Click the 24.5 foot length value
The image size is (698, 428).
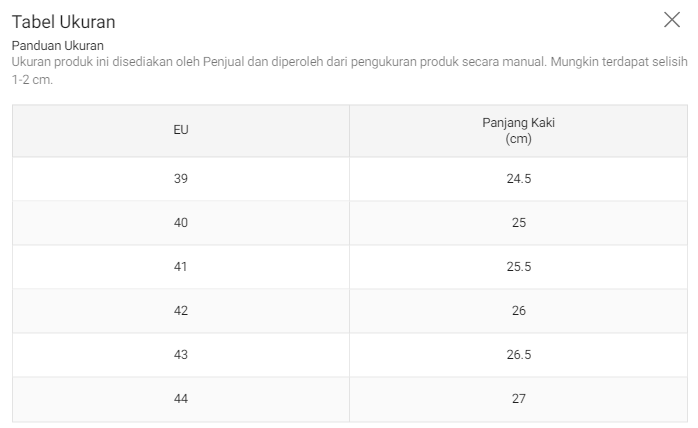tap(519, 179)
